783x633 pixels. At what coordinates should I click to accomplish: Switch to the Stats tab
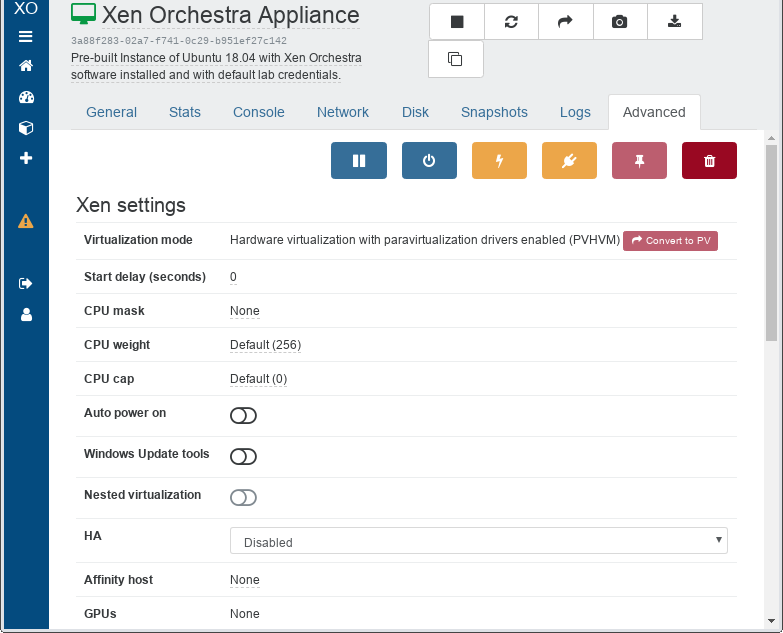[x=185, y=112]
